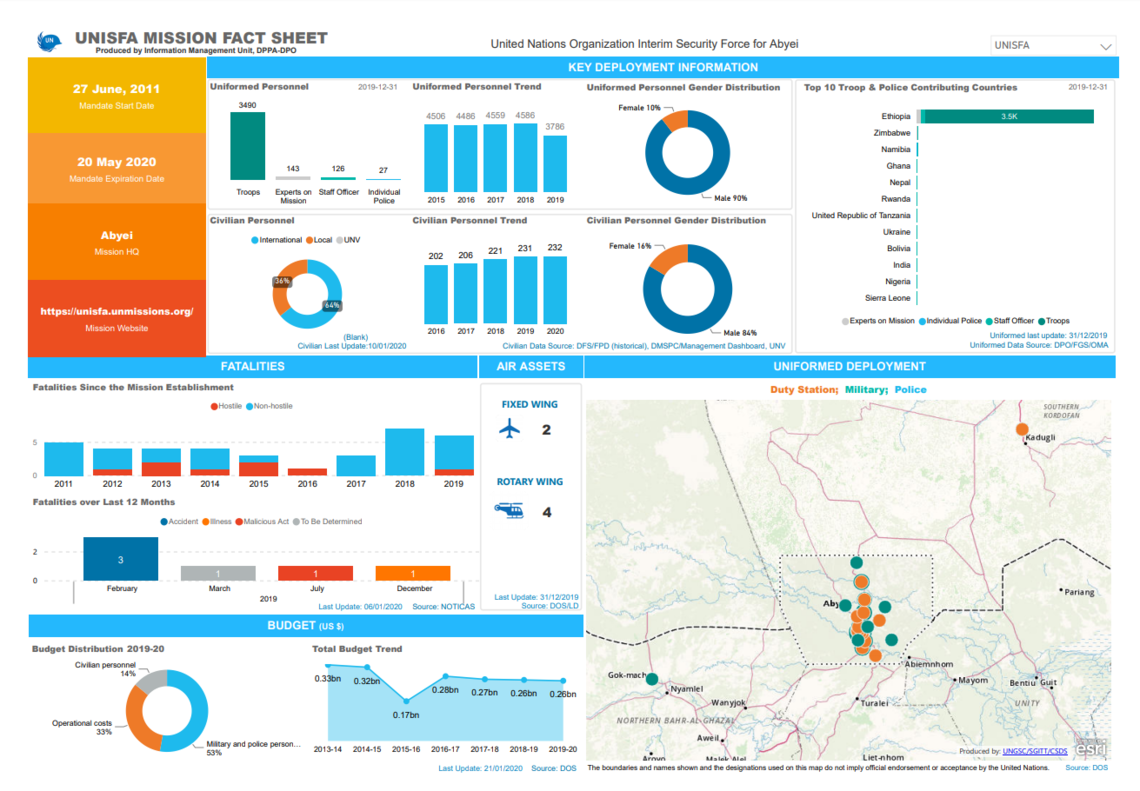Viewport: 1140px width, 791px height.
Task: Click the 20 May 2020 expiration tile
Action: tap(116, 169)
